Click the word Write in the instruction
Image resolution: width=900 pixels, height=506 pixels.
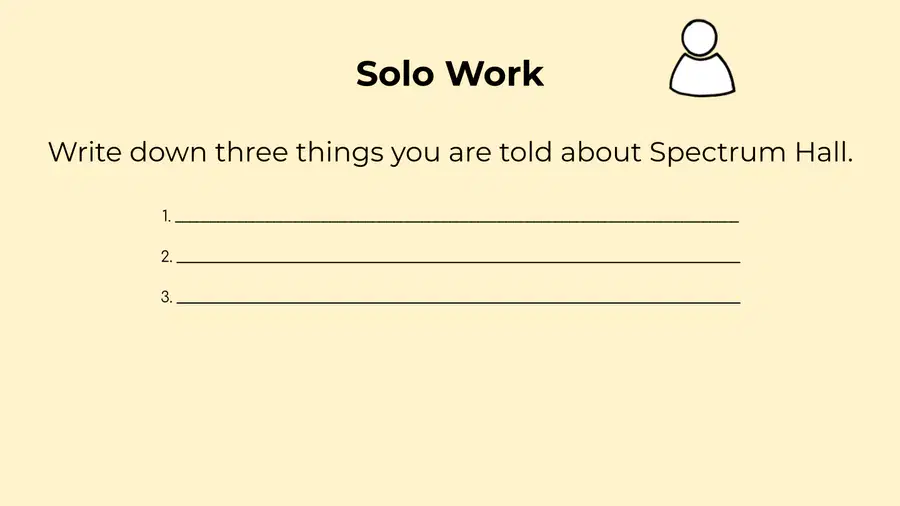click(x=84, y=152)
